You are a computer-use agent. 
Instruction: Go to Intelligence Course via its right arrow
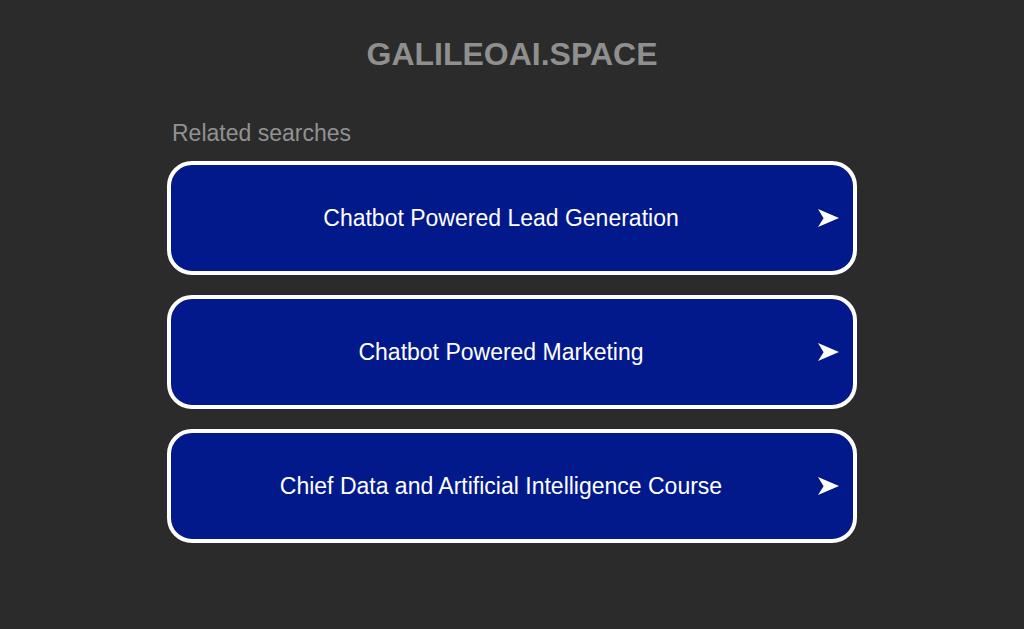(x=827, y=486)
